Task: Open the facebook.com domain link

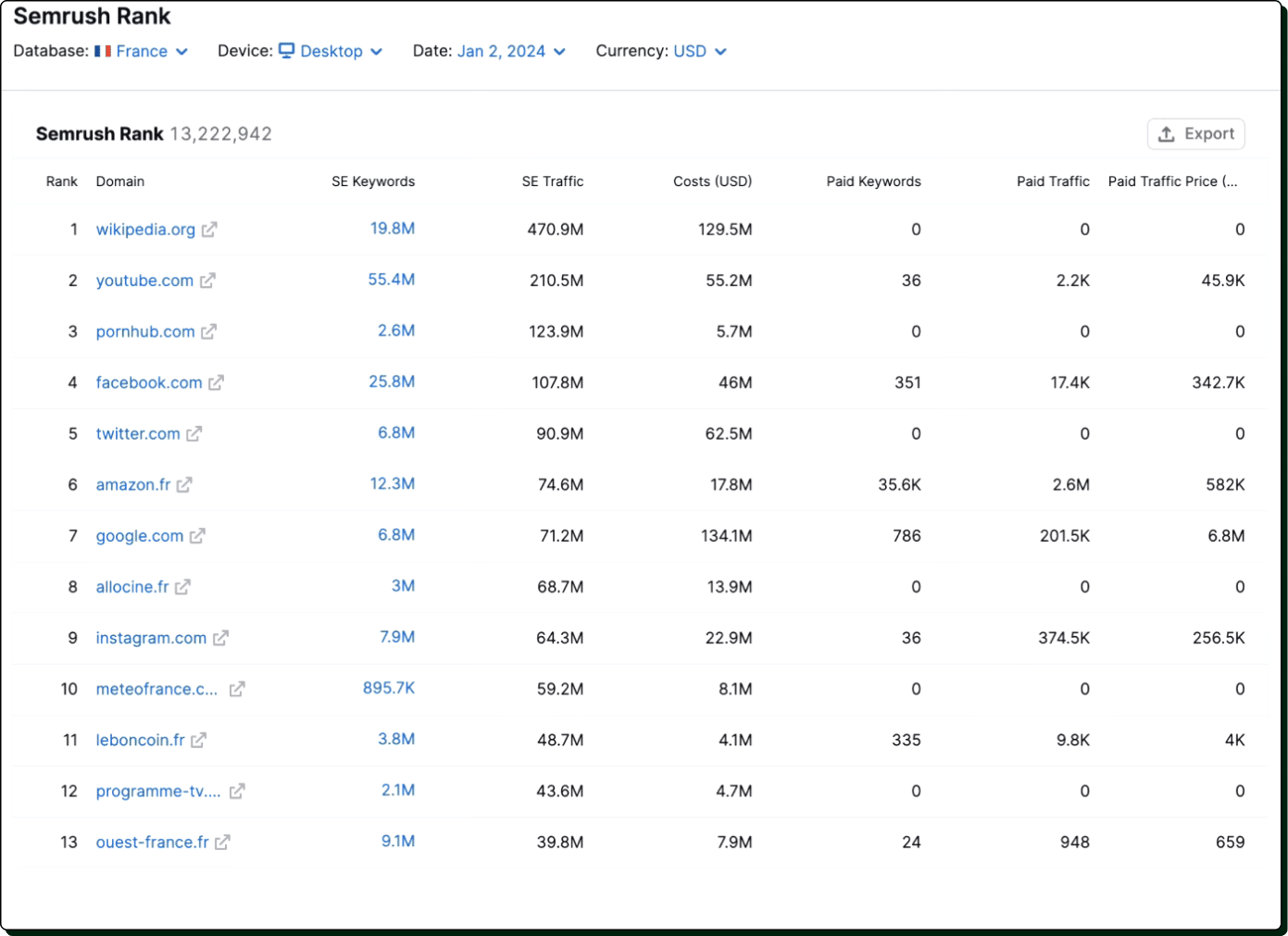Action: 149,382
